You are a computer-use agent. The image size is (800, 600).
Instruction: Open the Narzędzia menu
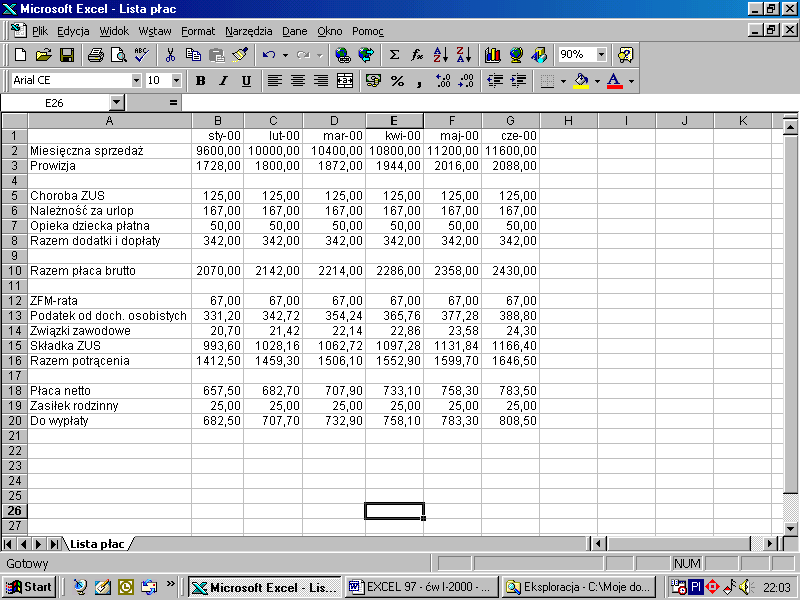click(248, 31)
